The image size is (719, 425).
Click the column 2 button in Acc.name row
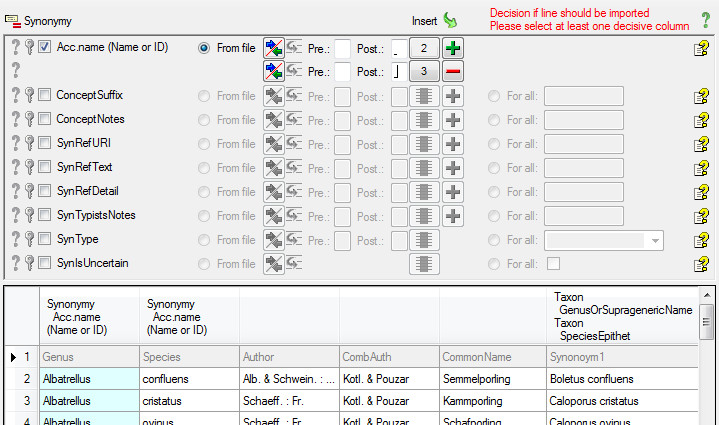[424, 47]
